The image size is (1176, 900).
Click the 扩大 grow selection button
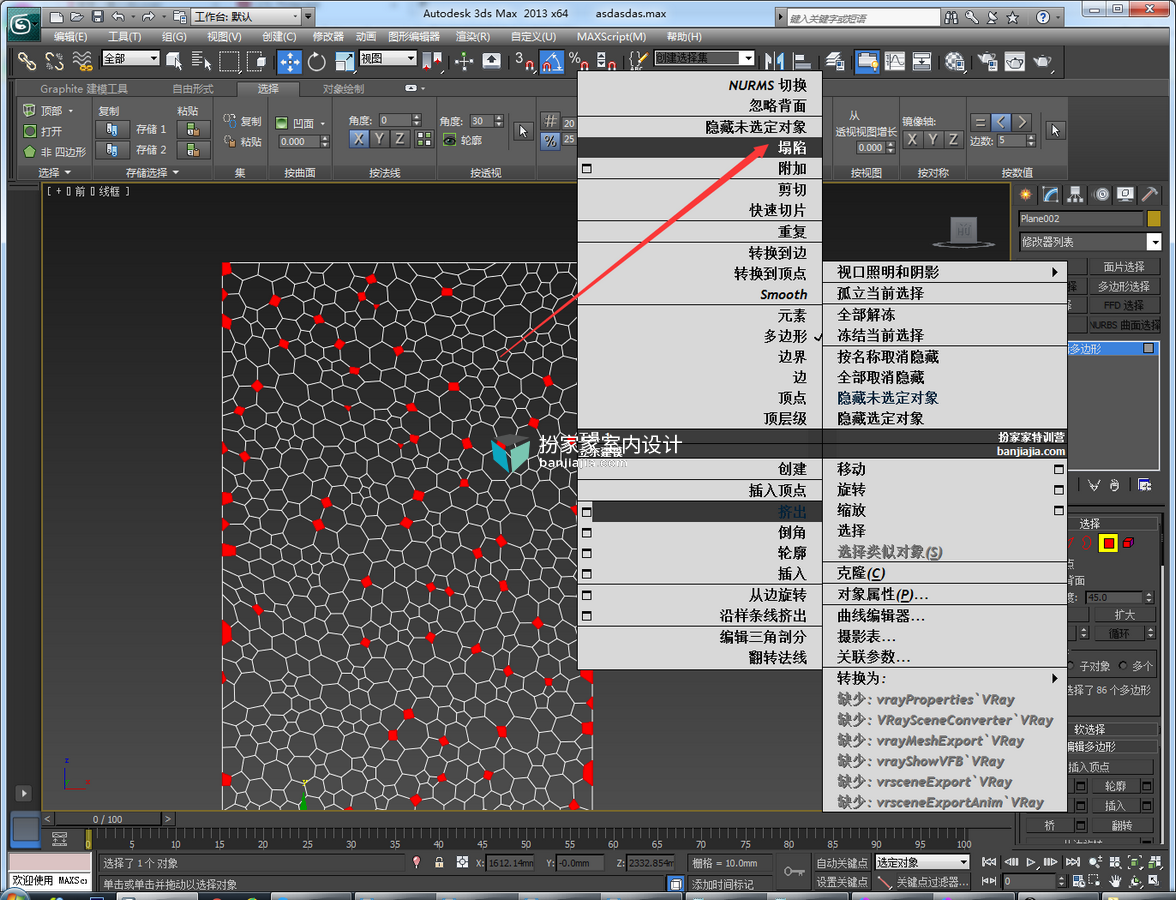pyautogui.click(x=1124, y=615)
